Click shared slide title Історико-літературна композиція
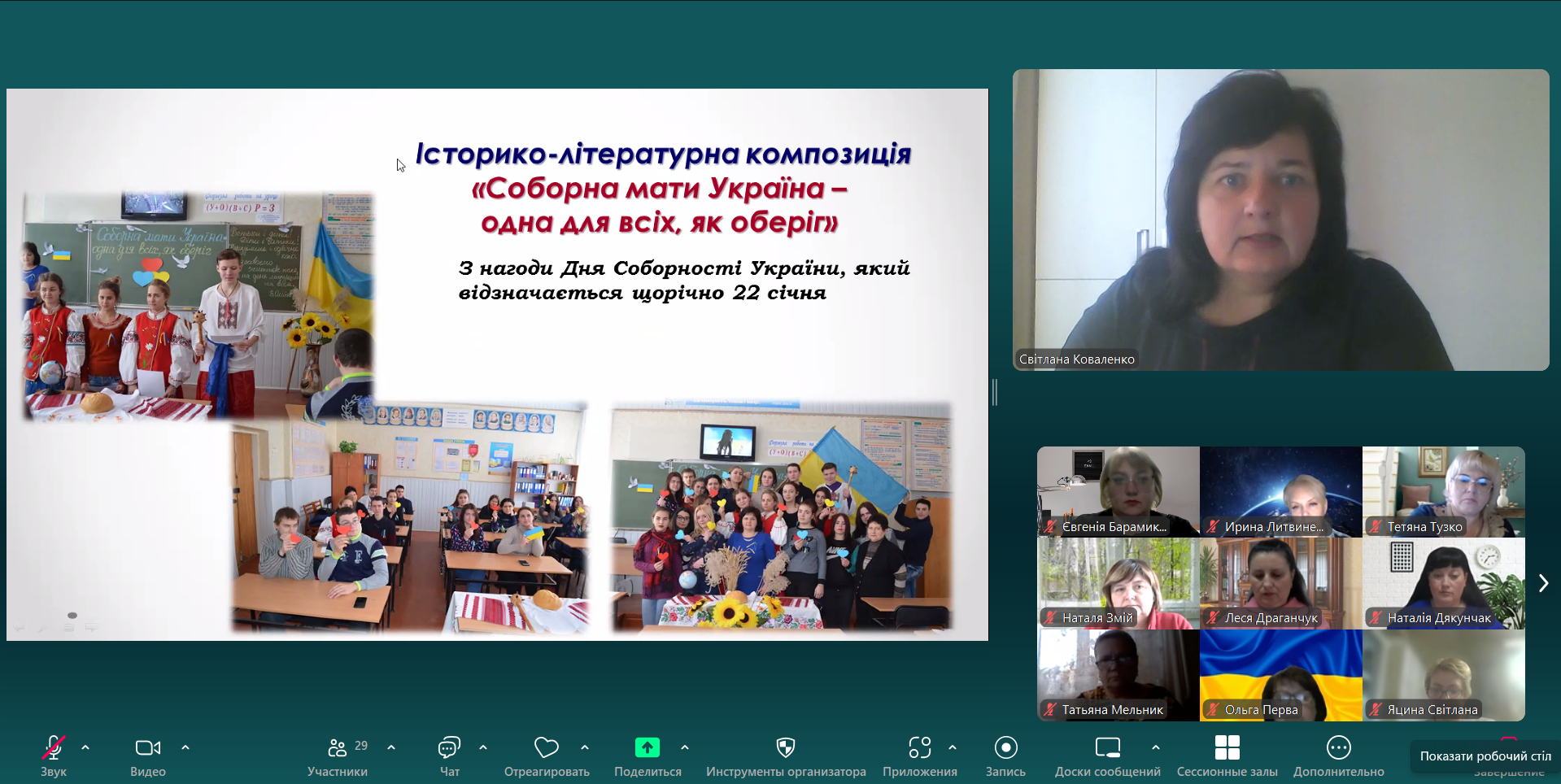Screen dimensions: 1561x784 pyautogui.click(x=663, y=154)
